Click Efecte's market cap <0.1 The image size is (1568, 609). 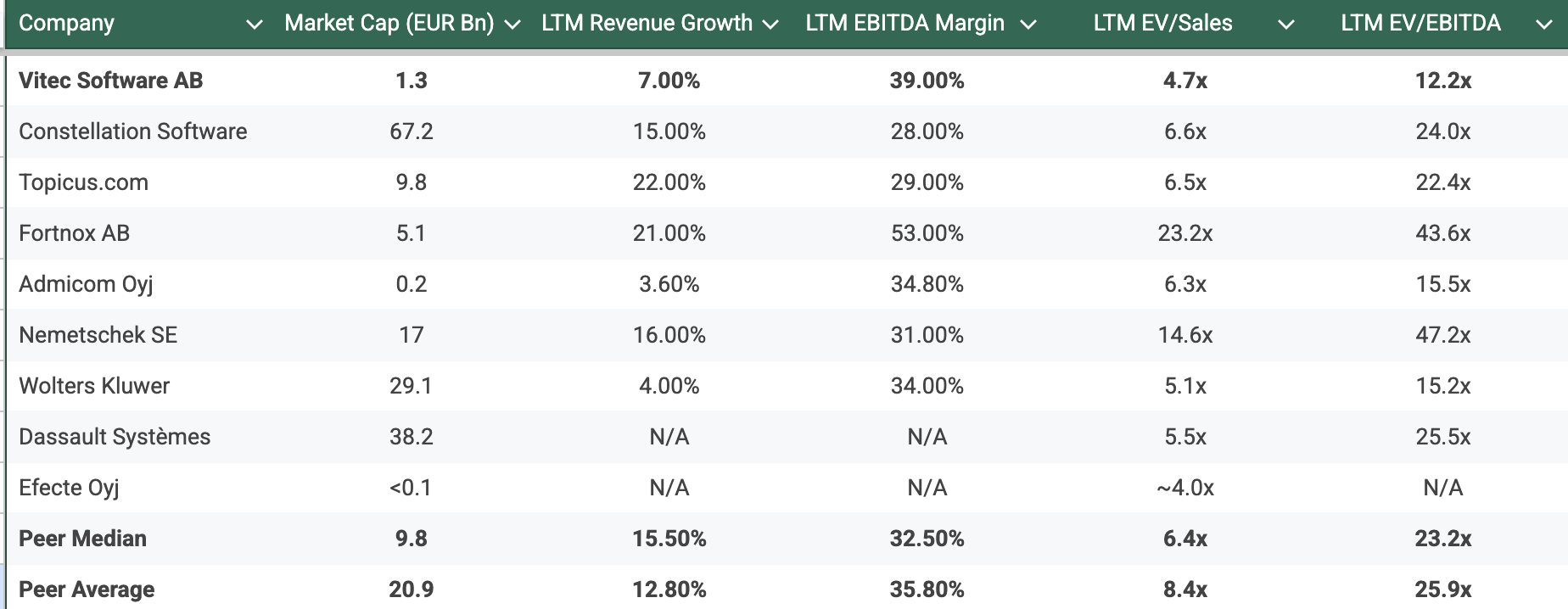coord(411,488)
